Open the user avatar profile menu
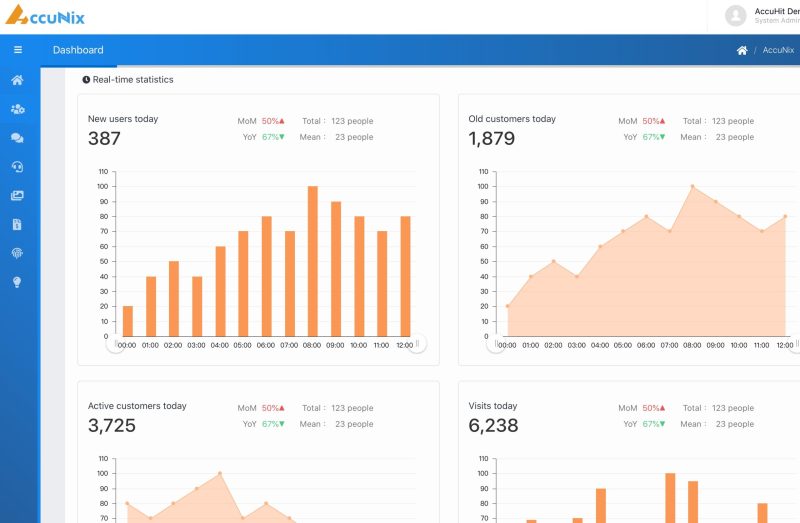Image resolution: width=800 pixels, height=523 pixels. 736,16
